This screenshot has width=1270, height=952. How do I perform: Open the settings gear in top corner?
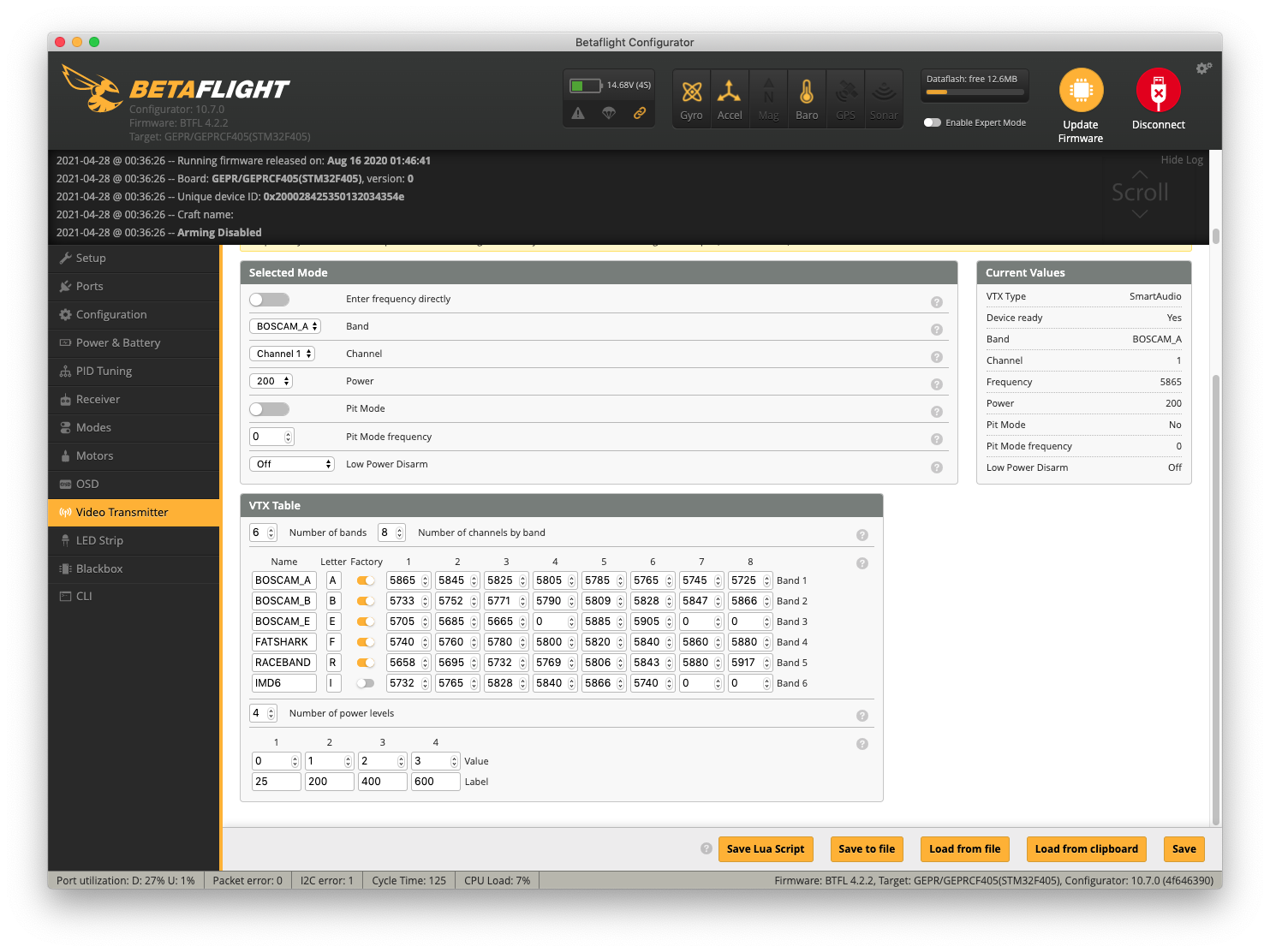coord(1203,68)
